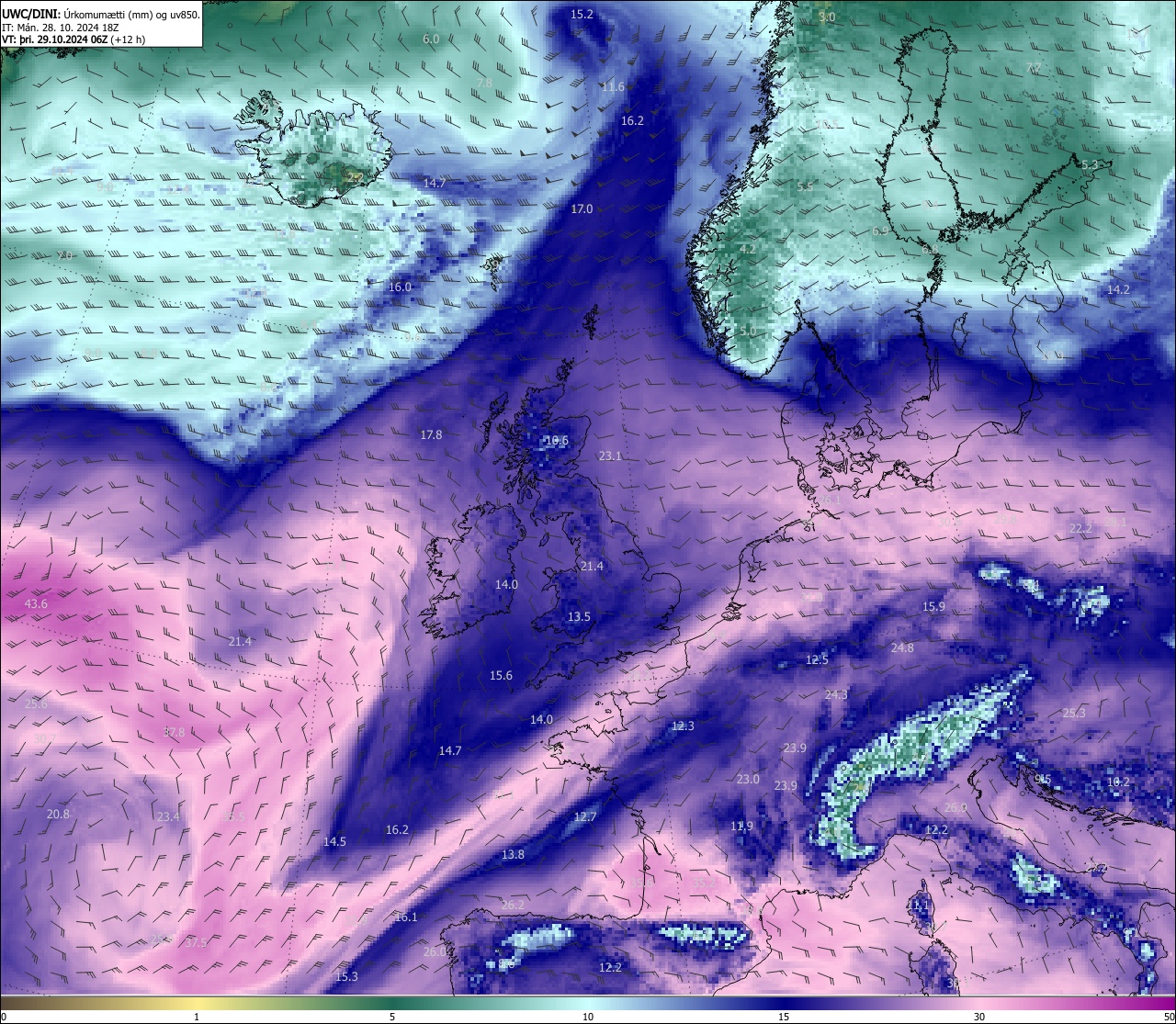This screenshot has height=1024, width=1176.
Task: Click the 10 tick on color scale
Action: pyautogui.click(x=588, y=1017)
